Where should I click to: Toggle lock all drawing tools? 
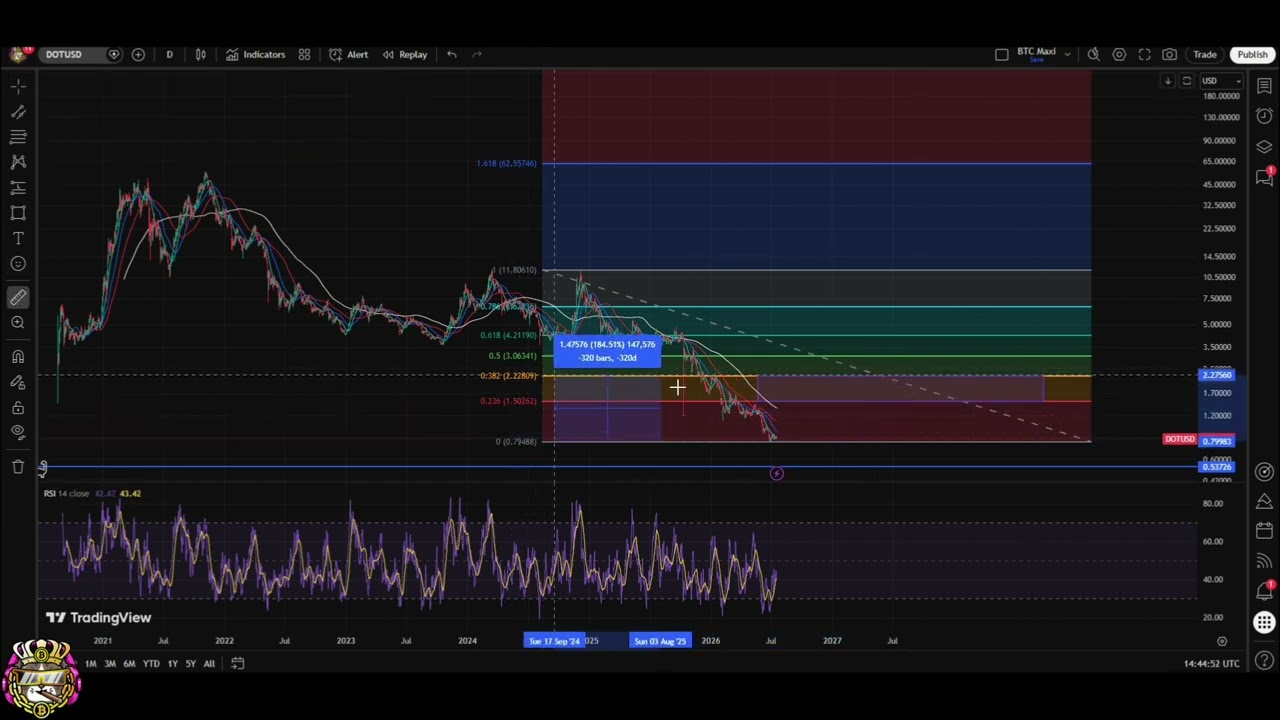pos(18,408)
